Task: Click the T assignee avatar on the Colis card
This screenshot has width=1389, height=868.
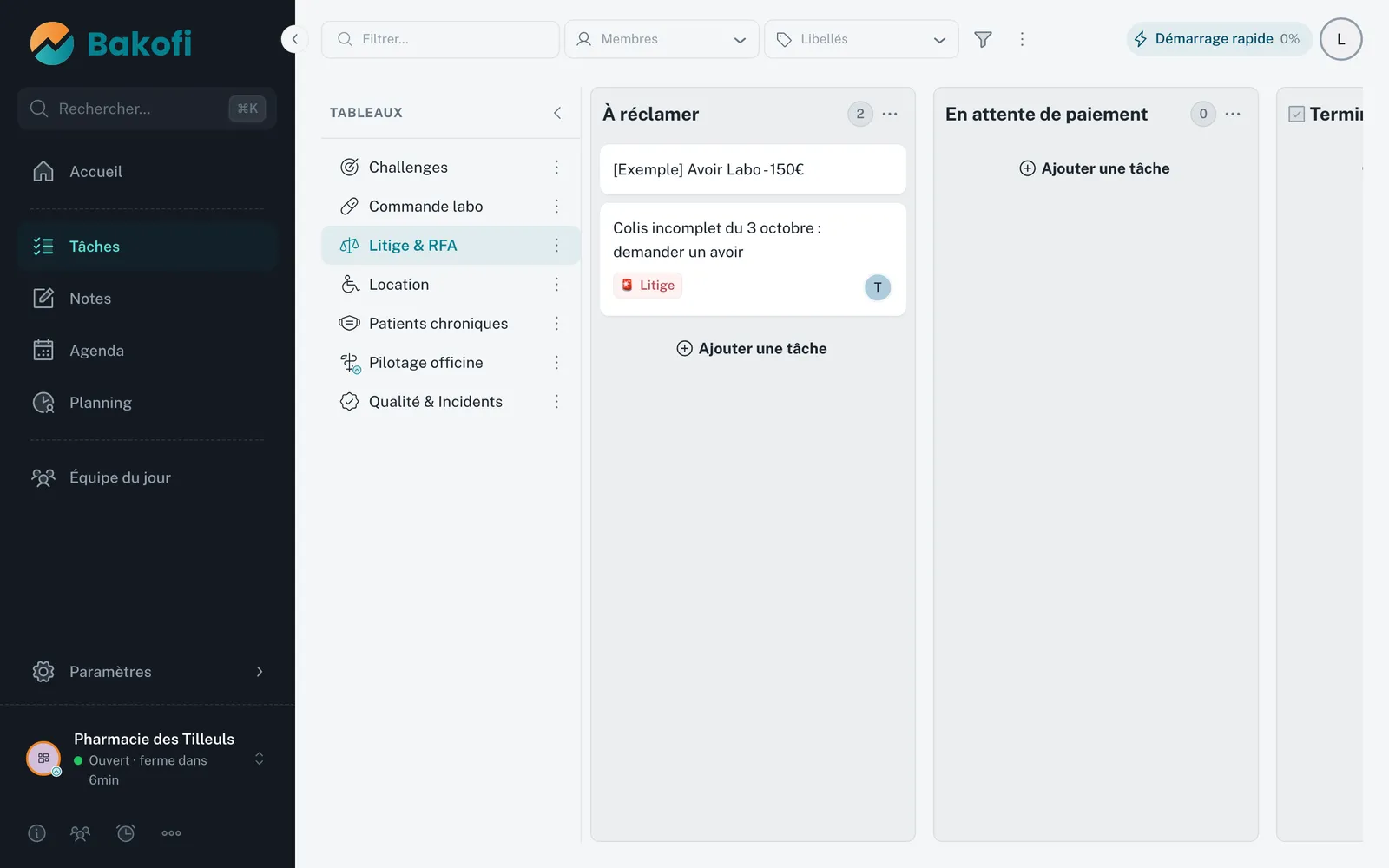Action: (878, 287)
